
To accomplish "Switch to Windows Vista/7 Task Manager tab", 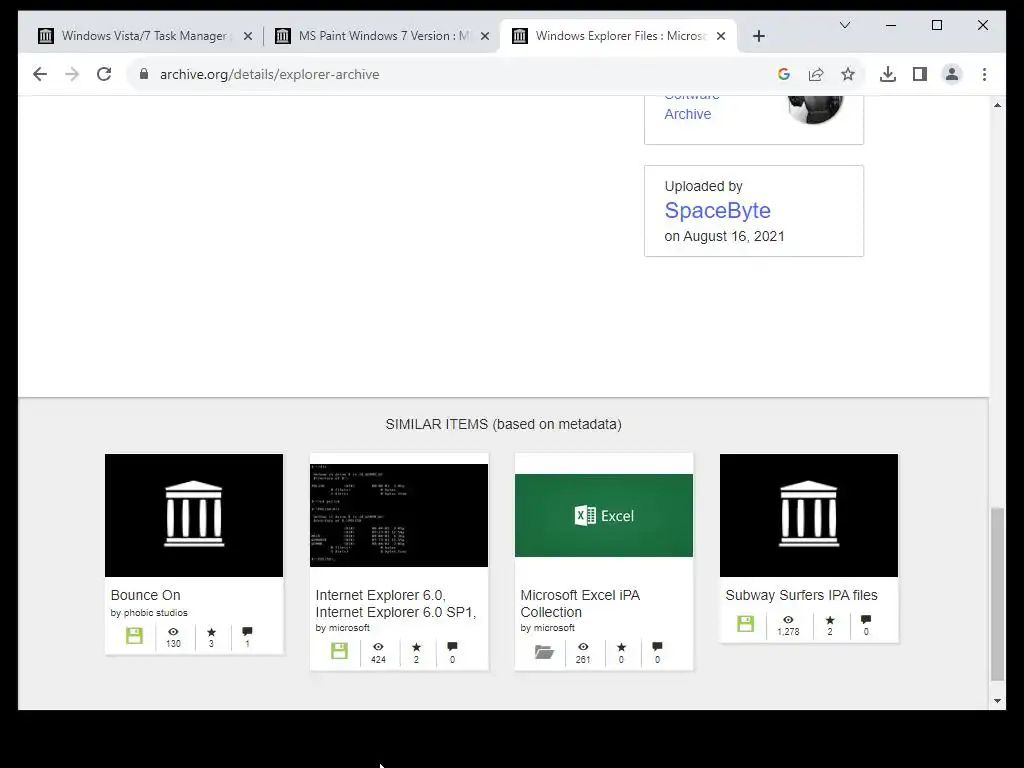I will coord(144,36).
